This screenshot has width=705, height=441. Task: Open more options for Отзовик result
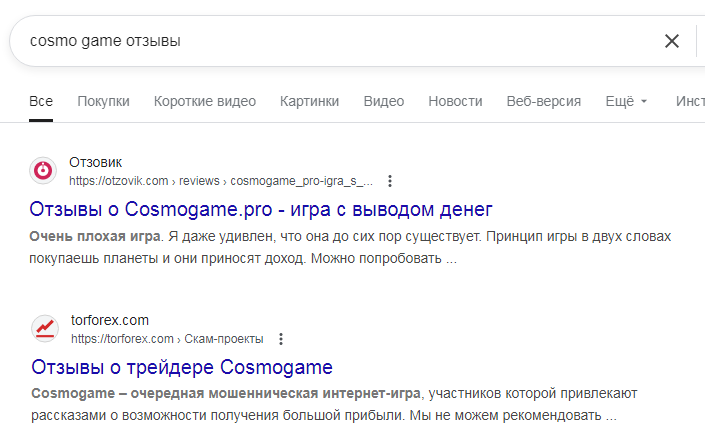(x=390, y=181)
